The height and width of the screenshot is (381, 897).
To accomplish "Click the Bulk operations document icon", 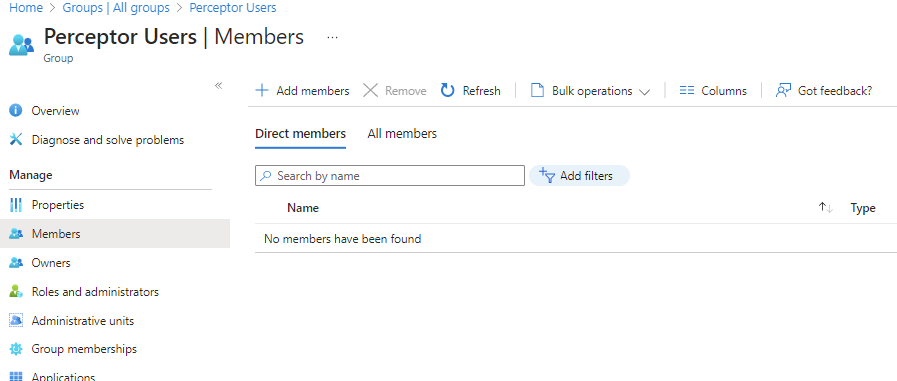I will [x=537, y=90].
